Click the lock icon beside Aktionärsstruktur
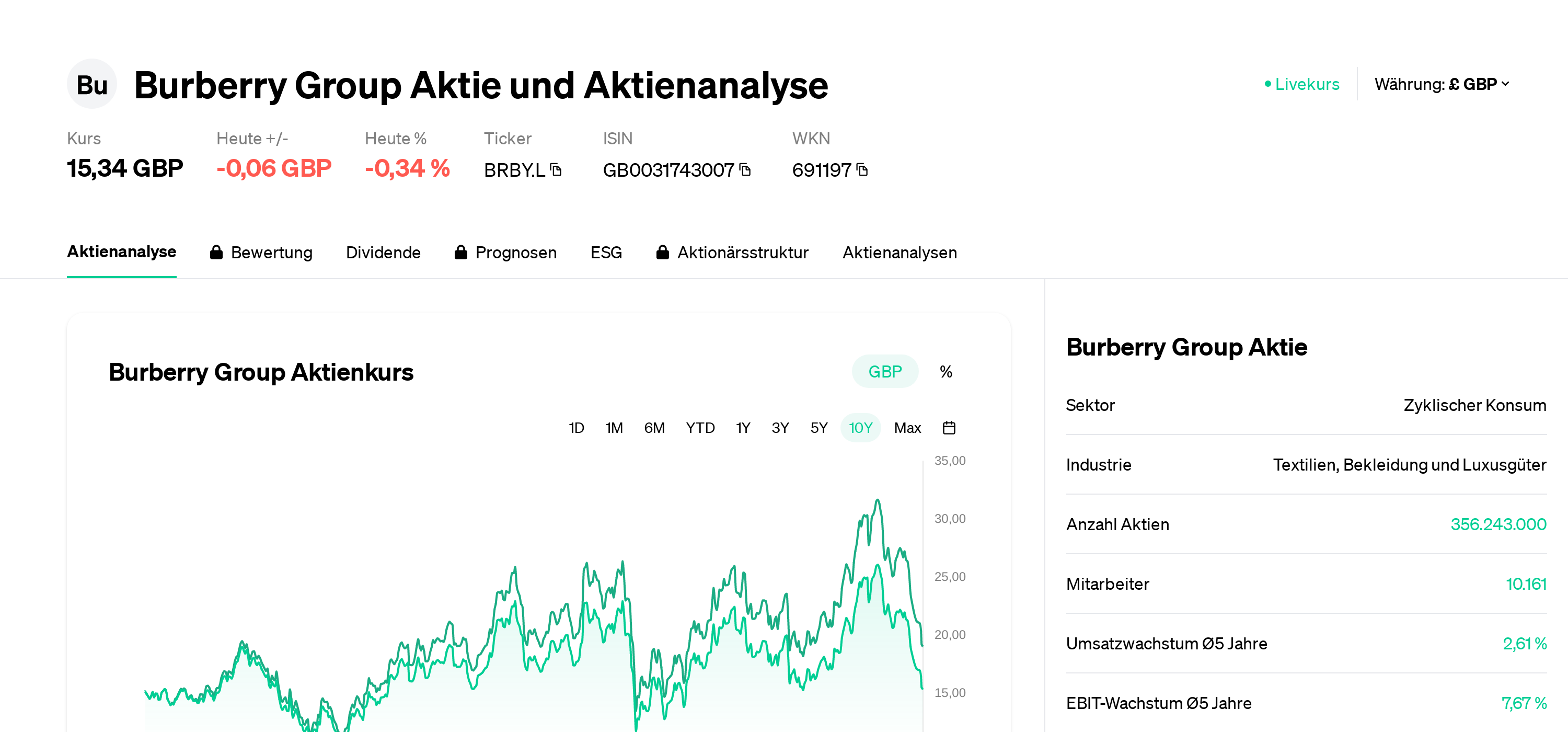 coord(662,252)
